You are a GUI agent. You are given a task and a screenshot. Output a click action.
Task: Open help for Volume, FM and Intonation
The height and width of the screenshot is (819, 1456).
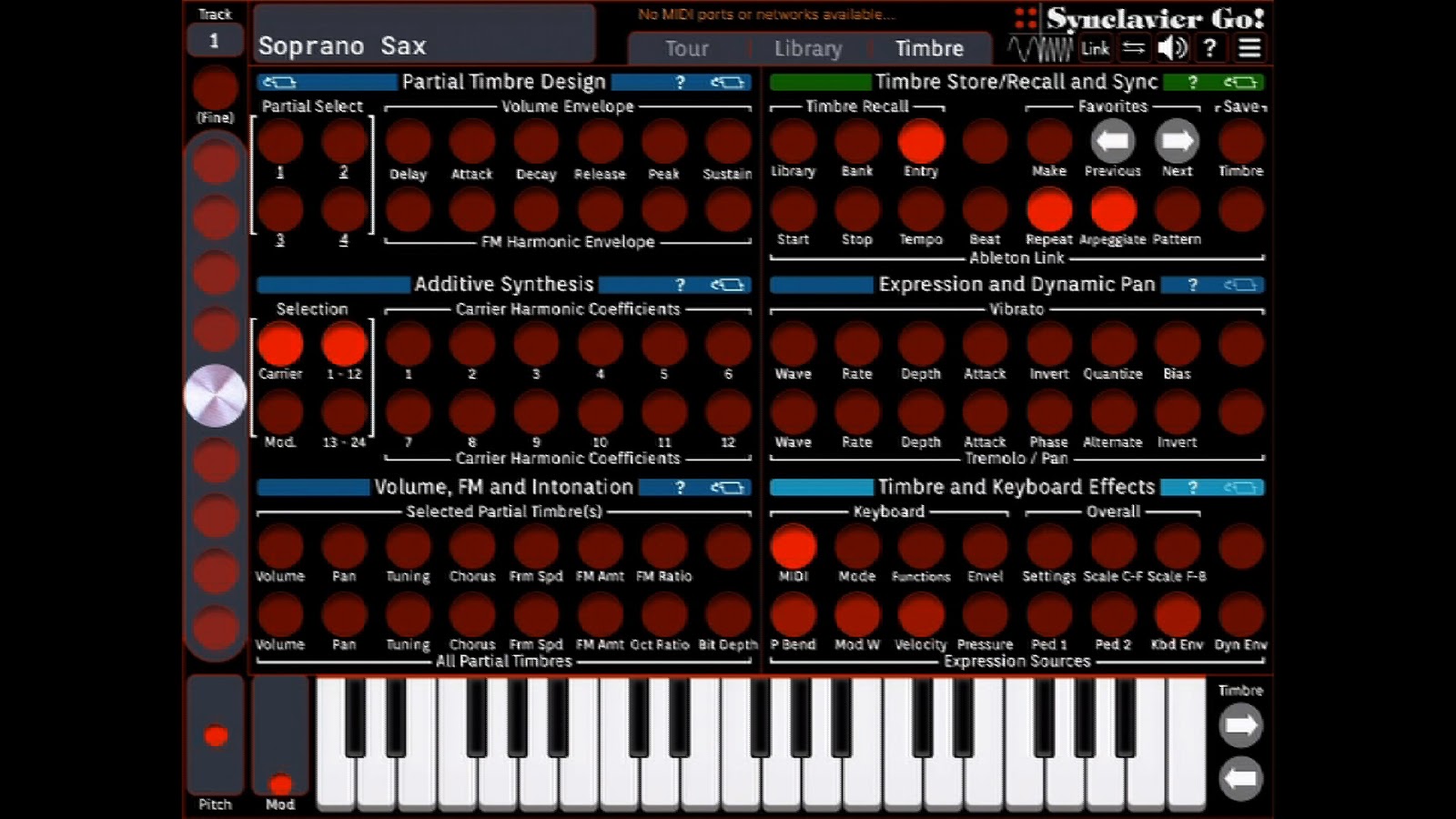click(x=680, y=488)
